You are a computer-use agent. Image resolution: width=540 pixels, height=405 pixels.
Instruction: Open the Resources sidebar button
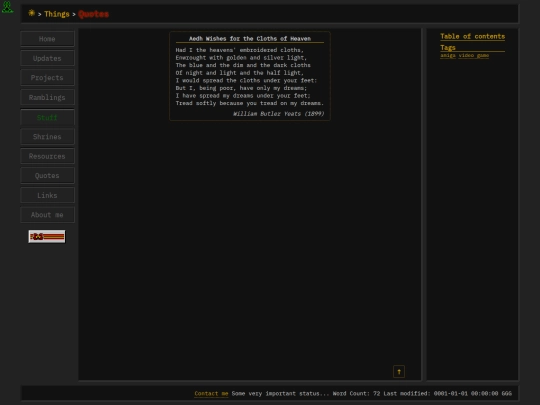pos(47,156)
